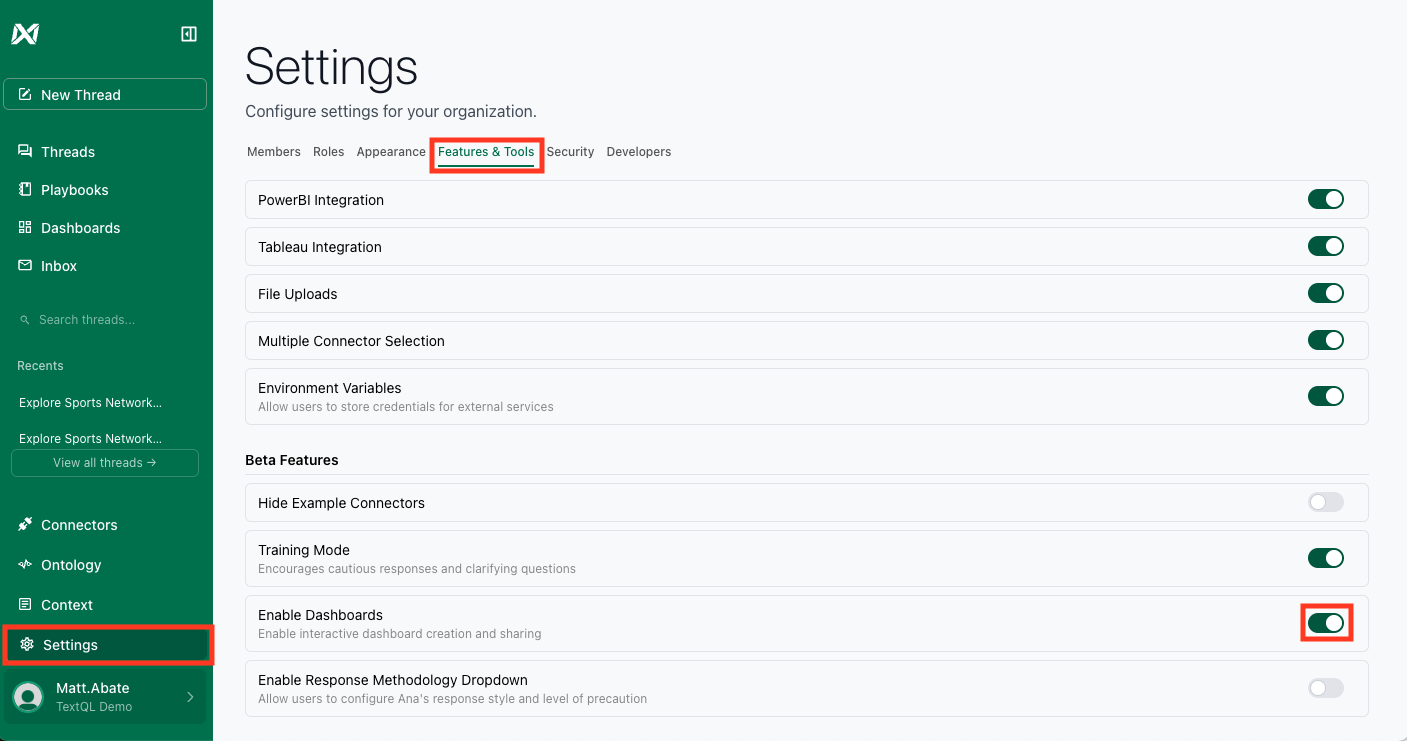Click the Settings gear in the sidebar
Viewport: 1407px width, 741px height.
tap(72, 644)
